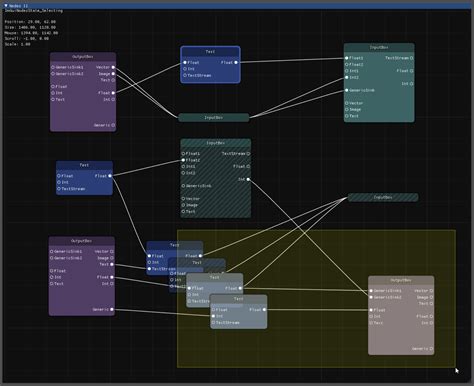Click Image pin on expanded hatched InputBox

click(x=183, y=205)
